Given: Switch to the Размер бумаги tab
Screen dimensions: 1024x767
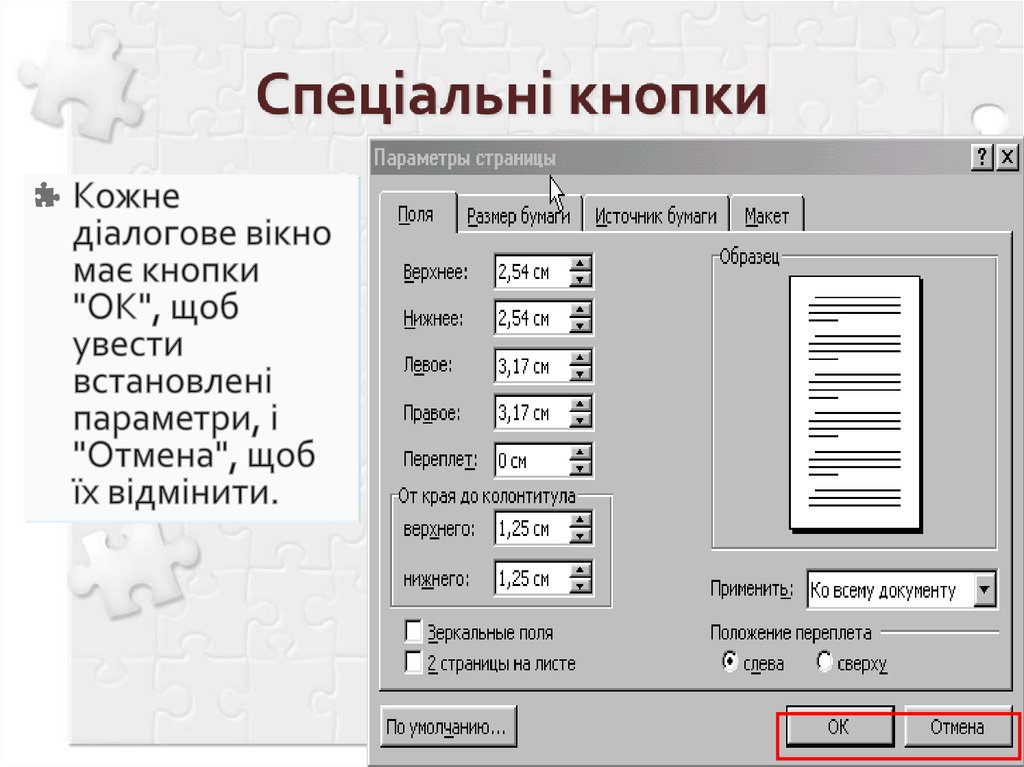Looking at the screenshot, I should tap(520, 213).
